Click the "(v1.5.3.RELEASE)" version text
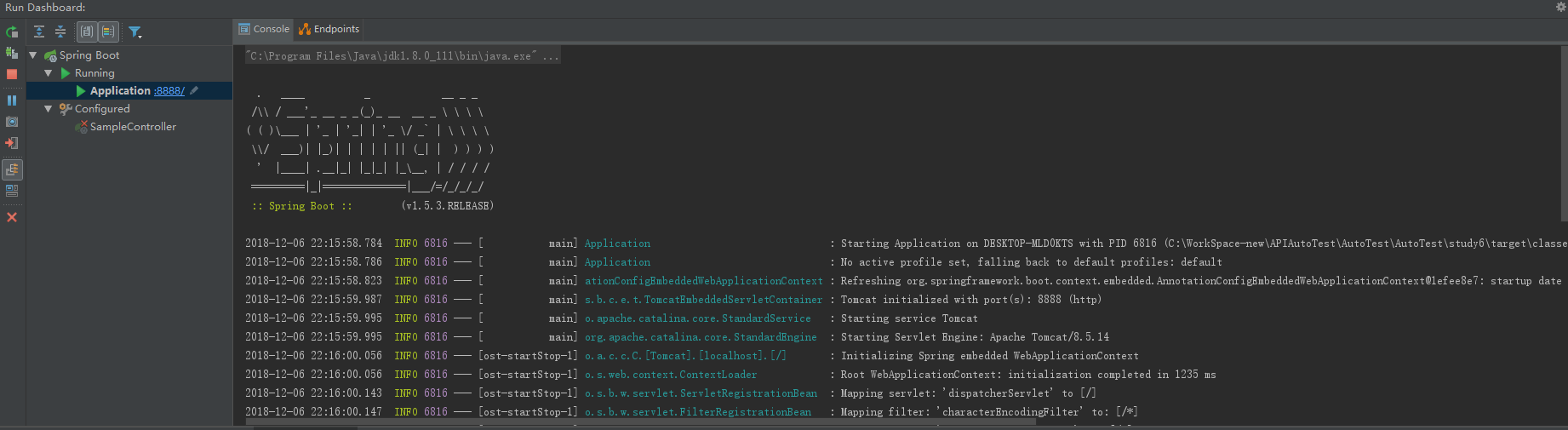Image resolution: width=1568 pixels, height=430 pixels. tap(447, 206)
